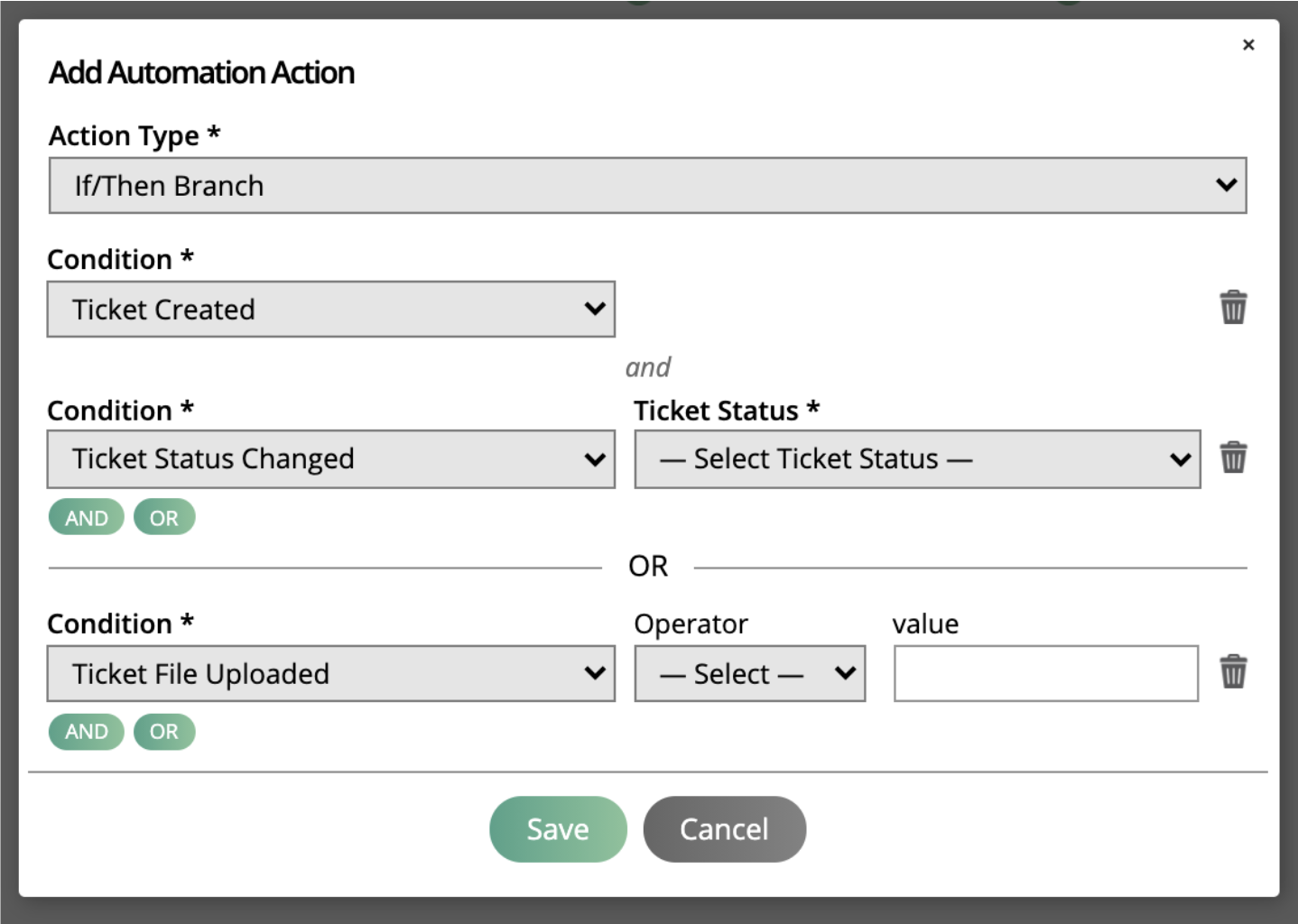Click inside the value input field
The image size is (1298, 924).
point(1044,672)
